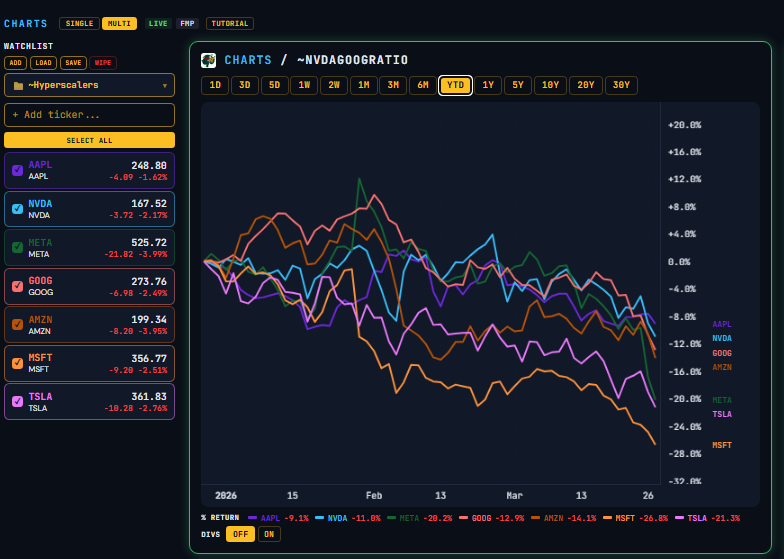This screenshot has width=784, height=559.
Task: Select the 1W timeframe
Action: coord(304,85)
